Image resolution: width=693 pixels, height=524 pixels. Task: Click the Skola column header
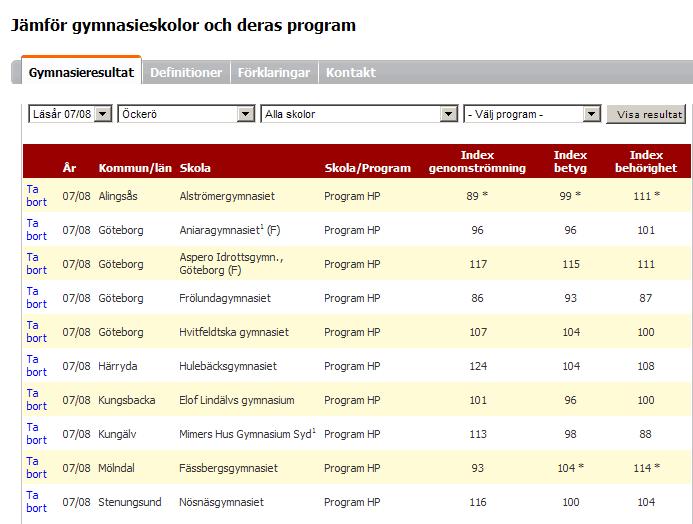tap(195, 168)
